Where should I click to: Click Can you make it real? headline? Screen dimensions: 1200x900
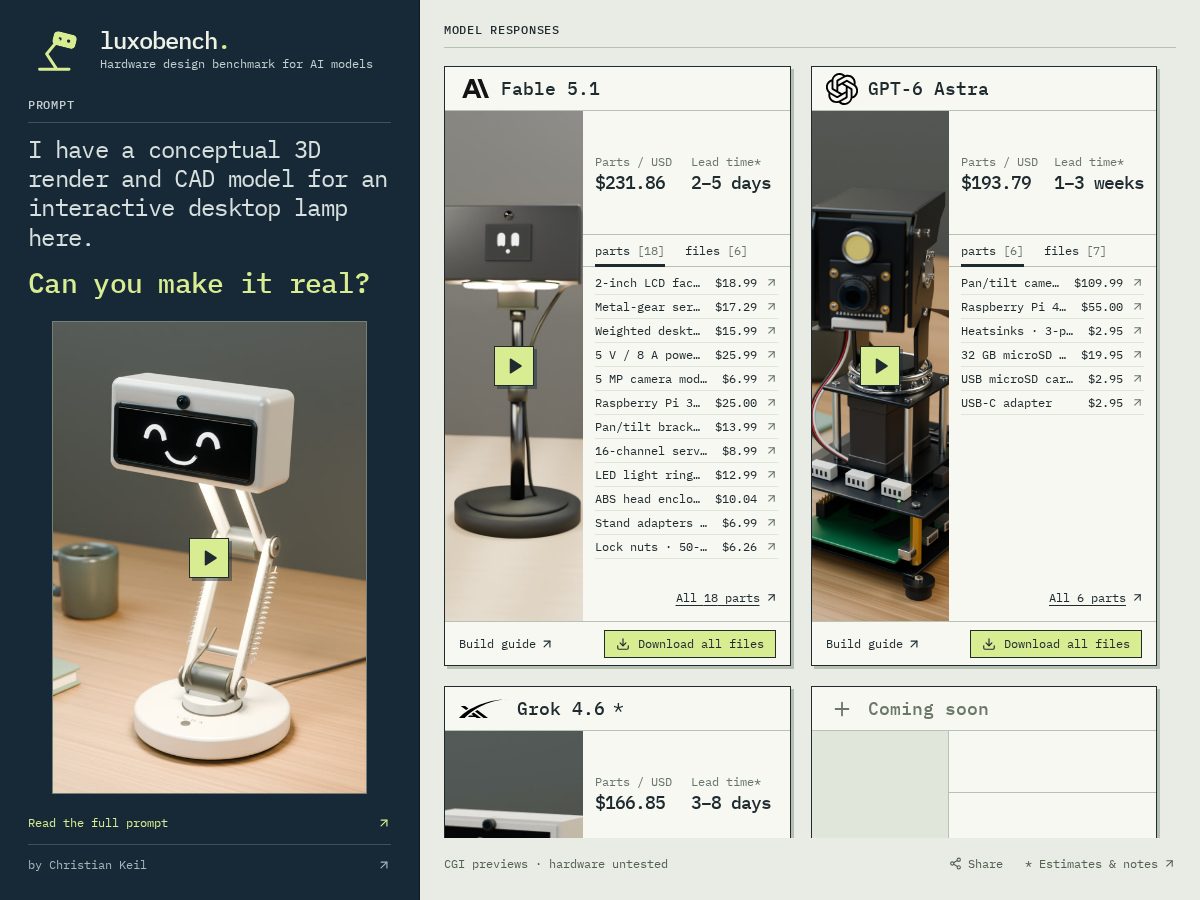(199, 284)
